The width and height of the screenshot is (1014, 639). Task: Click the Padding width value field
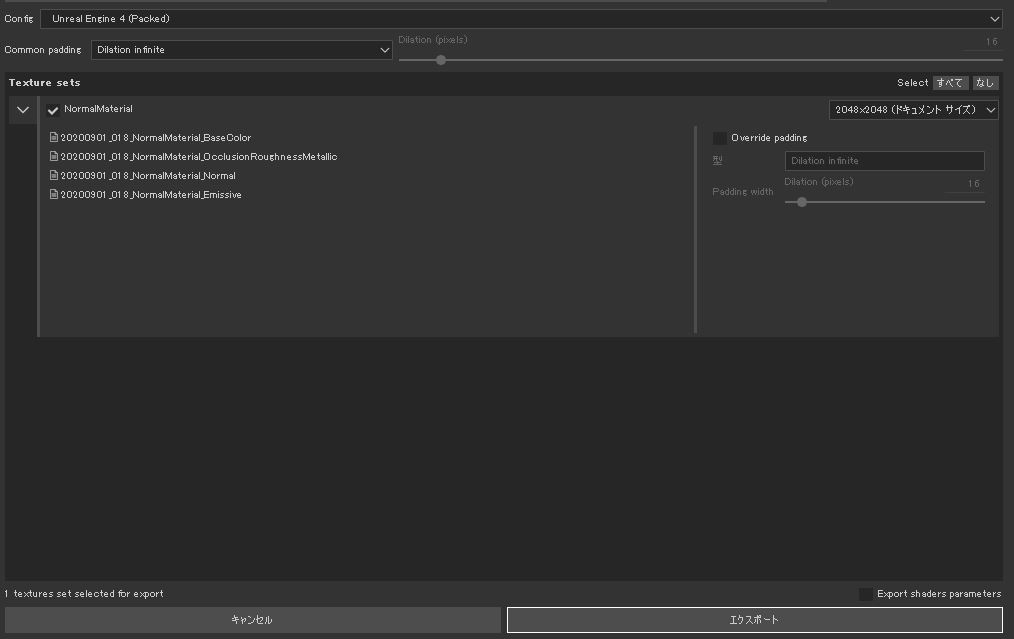point(965,184)
